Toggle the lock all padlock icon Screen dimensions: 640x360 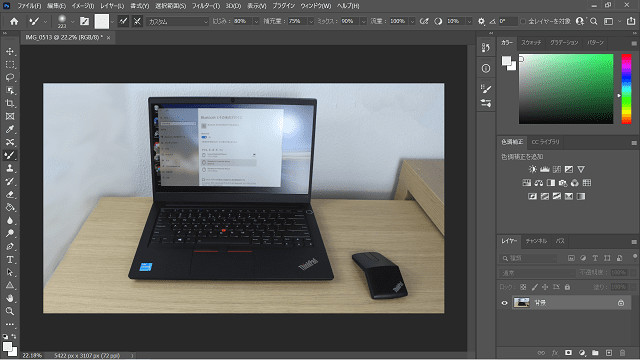click(567, 287)
